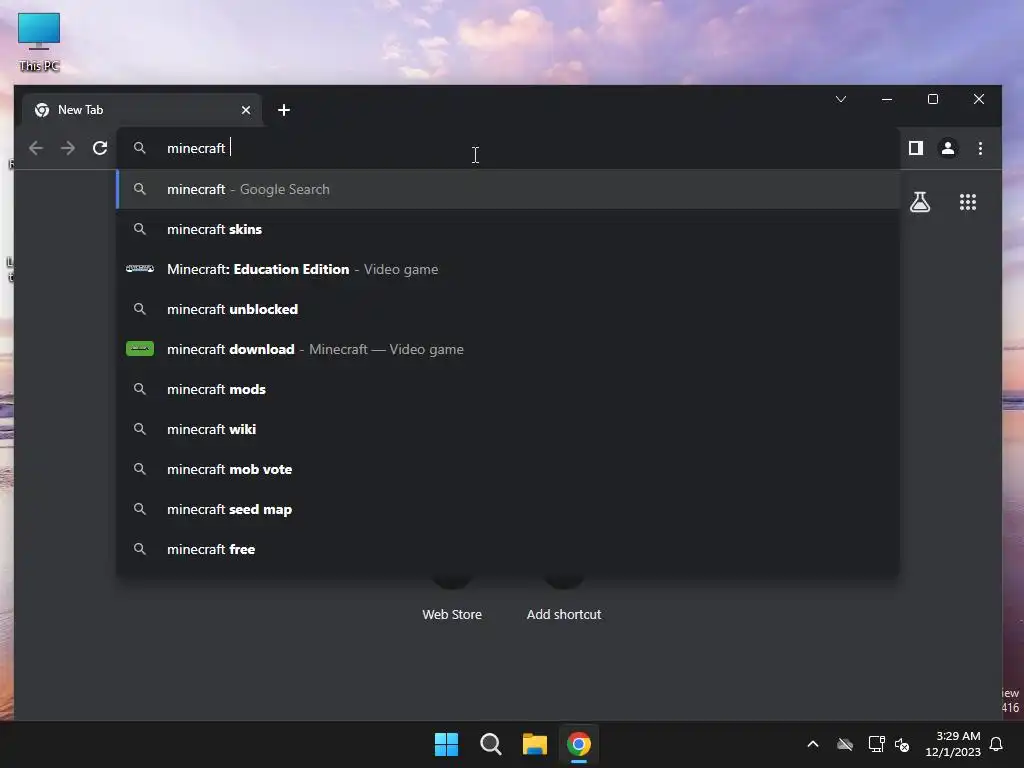1024x768 pixels.
Task: Click the browser back arrow
Action: click(36, 148)
